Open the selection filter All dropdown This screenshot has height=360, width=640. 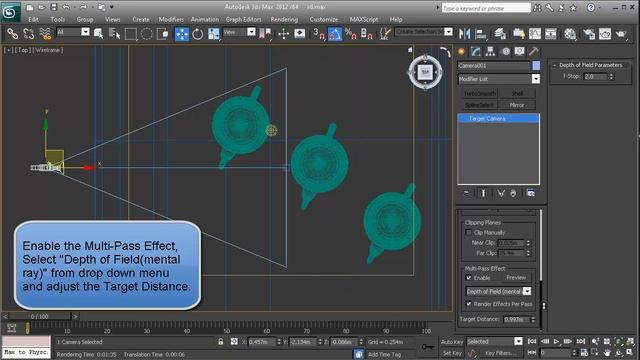(85, 32)
